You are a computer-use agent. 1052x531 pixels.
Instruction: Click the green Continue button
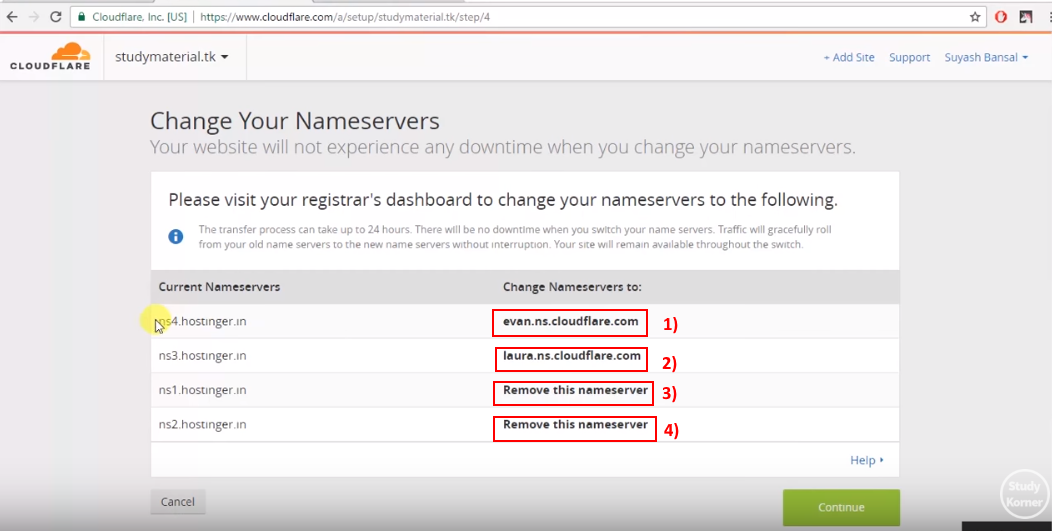[841, 508]
